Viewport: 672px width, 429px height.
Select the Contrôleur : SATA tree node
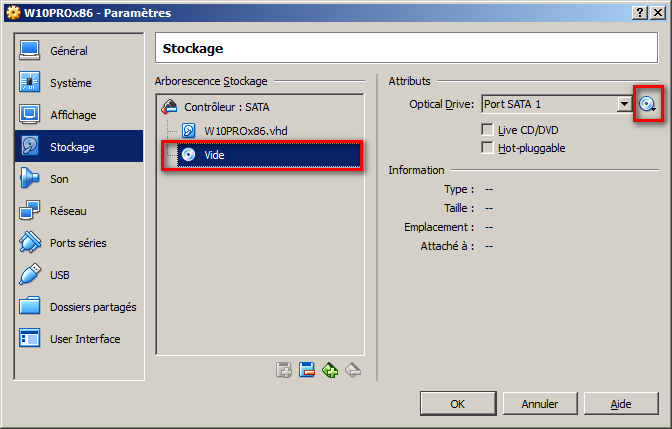tap(226, 106)
